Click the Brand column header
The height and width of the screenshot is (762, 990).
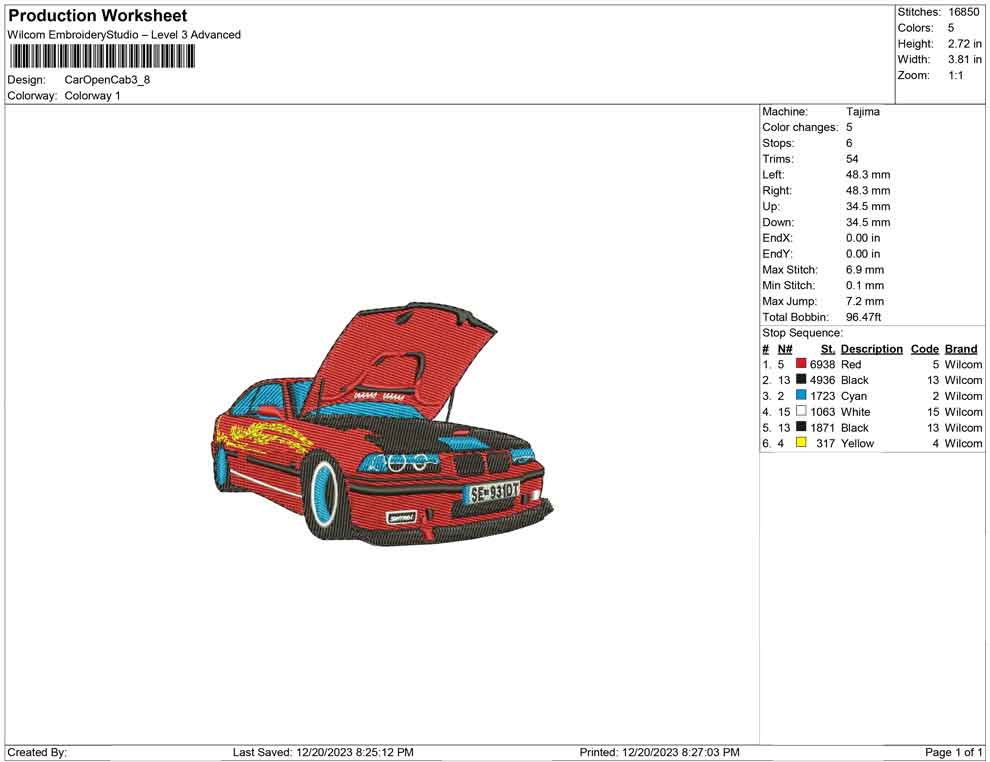(961, 349)
